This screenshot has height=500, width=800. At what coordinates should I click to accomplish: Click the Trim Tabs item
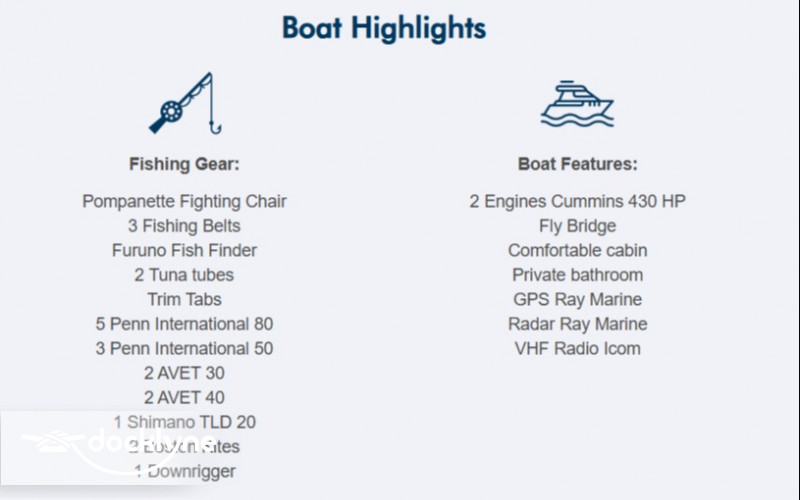pos(184,299)
